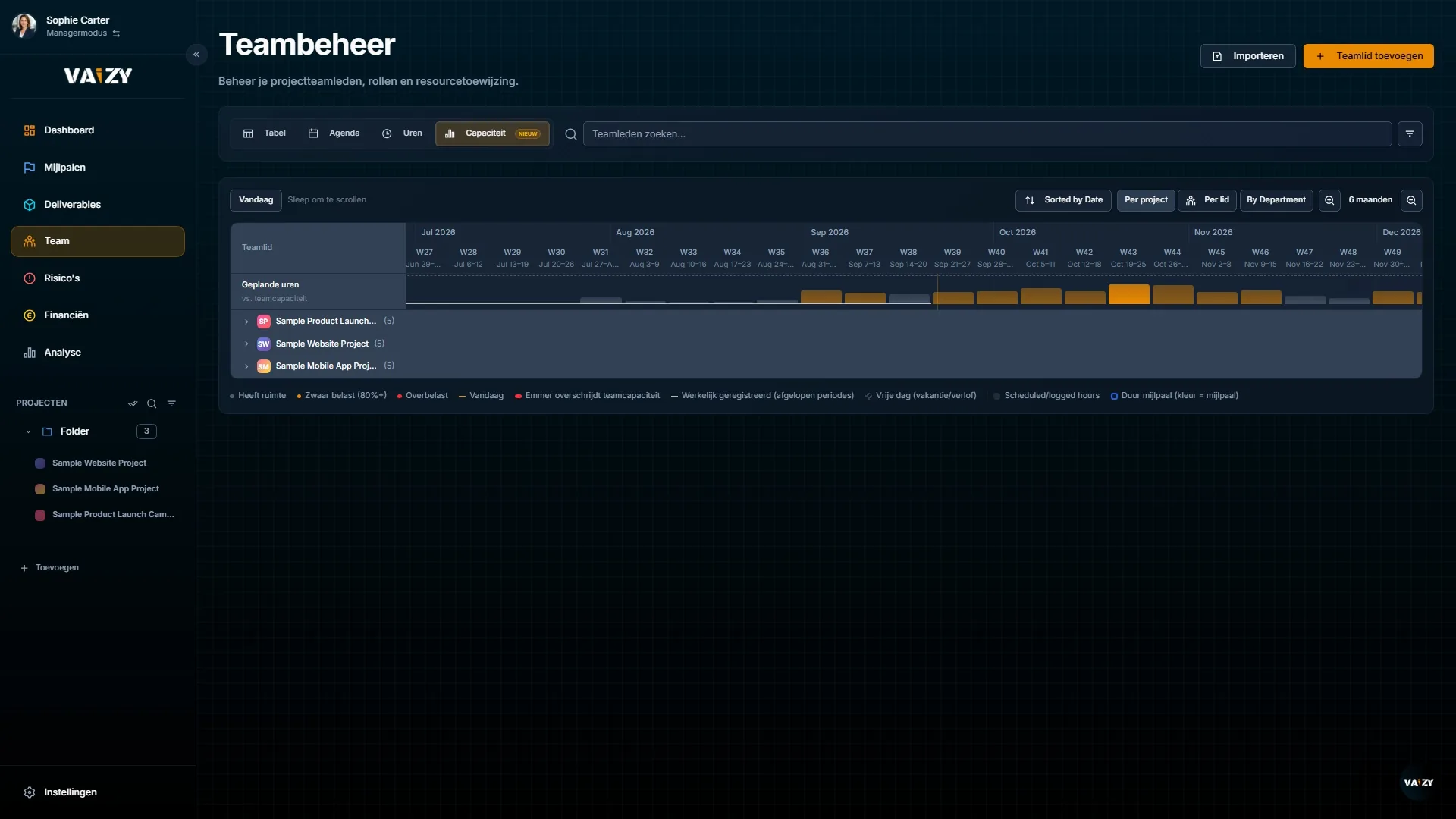Viewport: 1456px width, 819px height.
Task: Select the Oct 2026 month header
Action: [x=1017, y=233]
